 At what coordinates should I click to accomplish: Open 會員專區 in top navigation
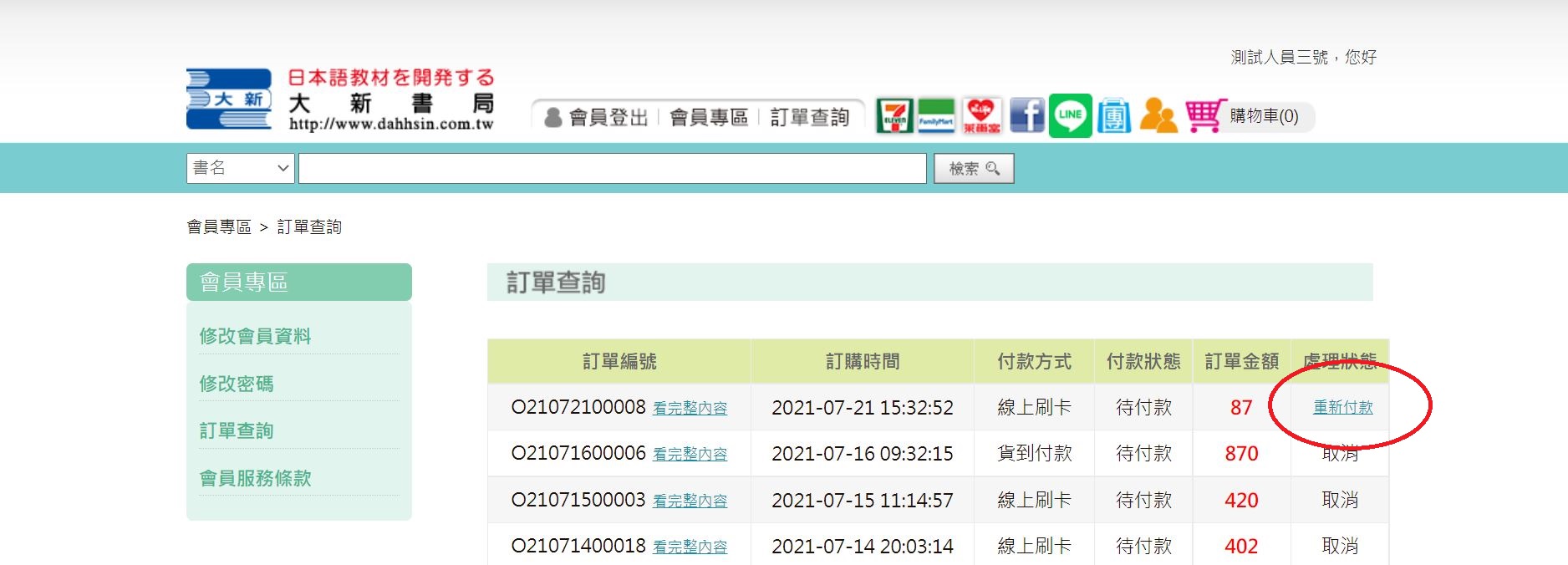709,117
